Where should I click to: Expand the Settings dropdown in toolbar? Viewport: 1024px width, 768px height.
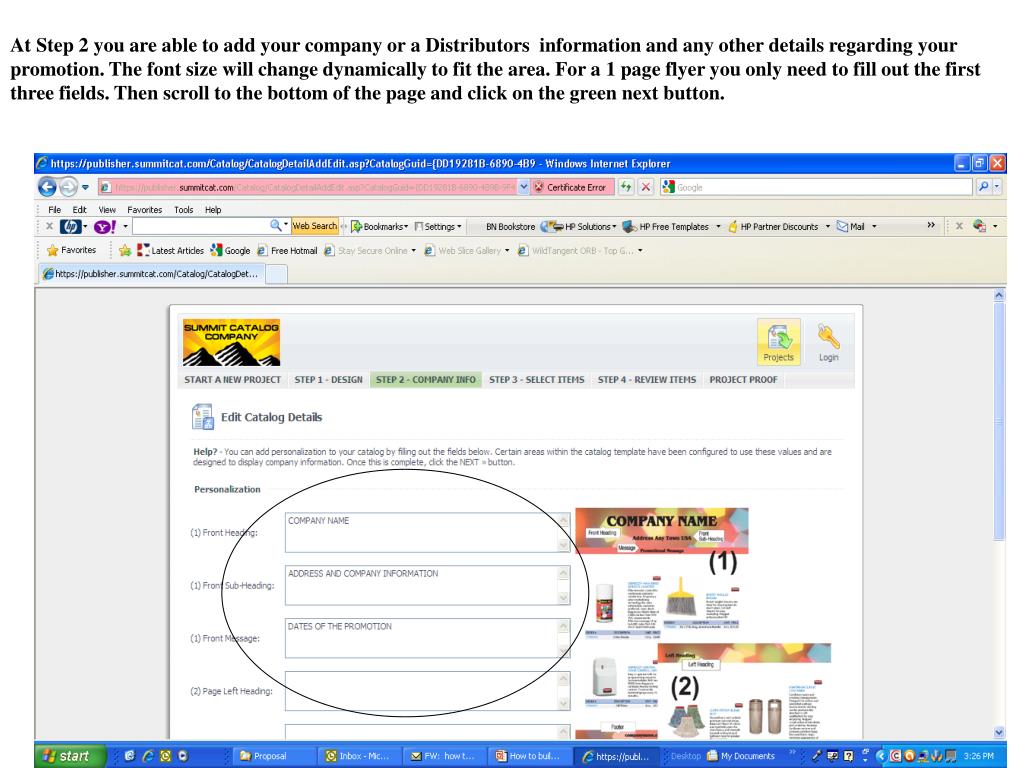[459, 227]
